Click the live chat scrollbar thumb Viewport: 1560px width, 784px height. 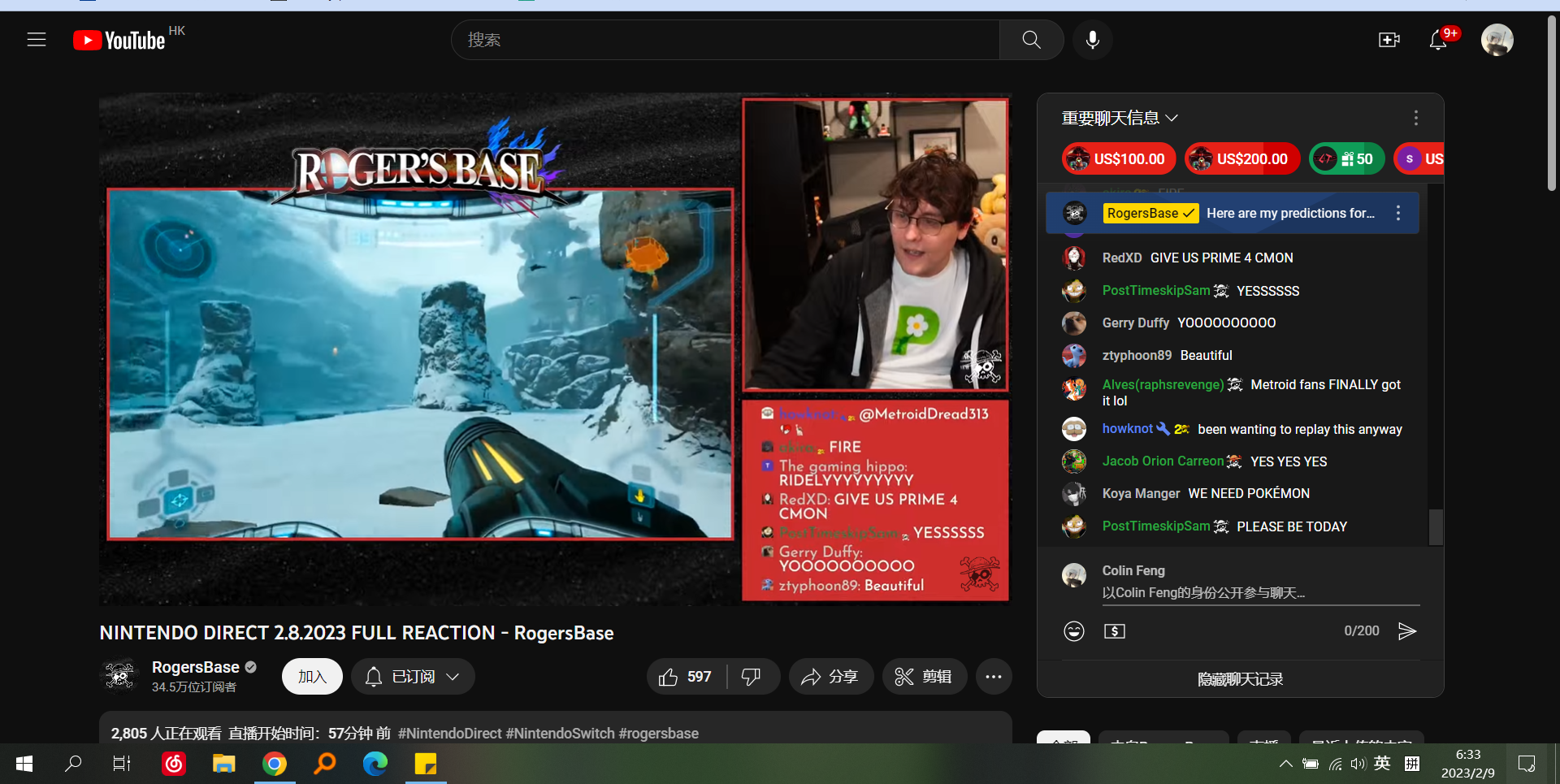[1436, 527]
